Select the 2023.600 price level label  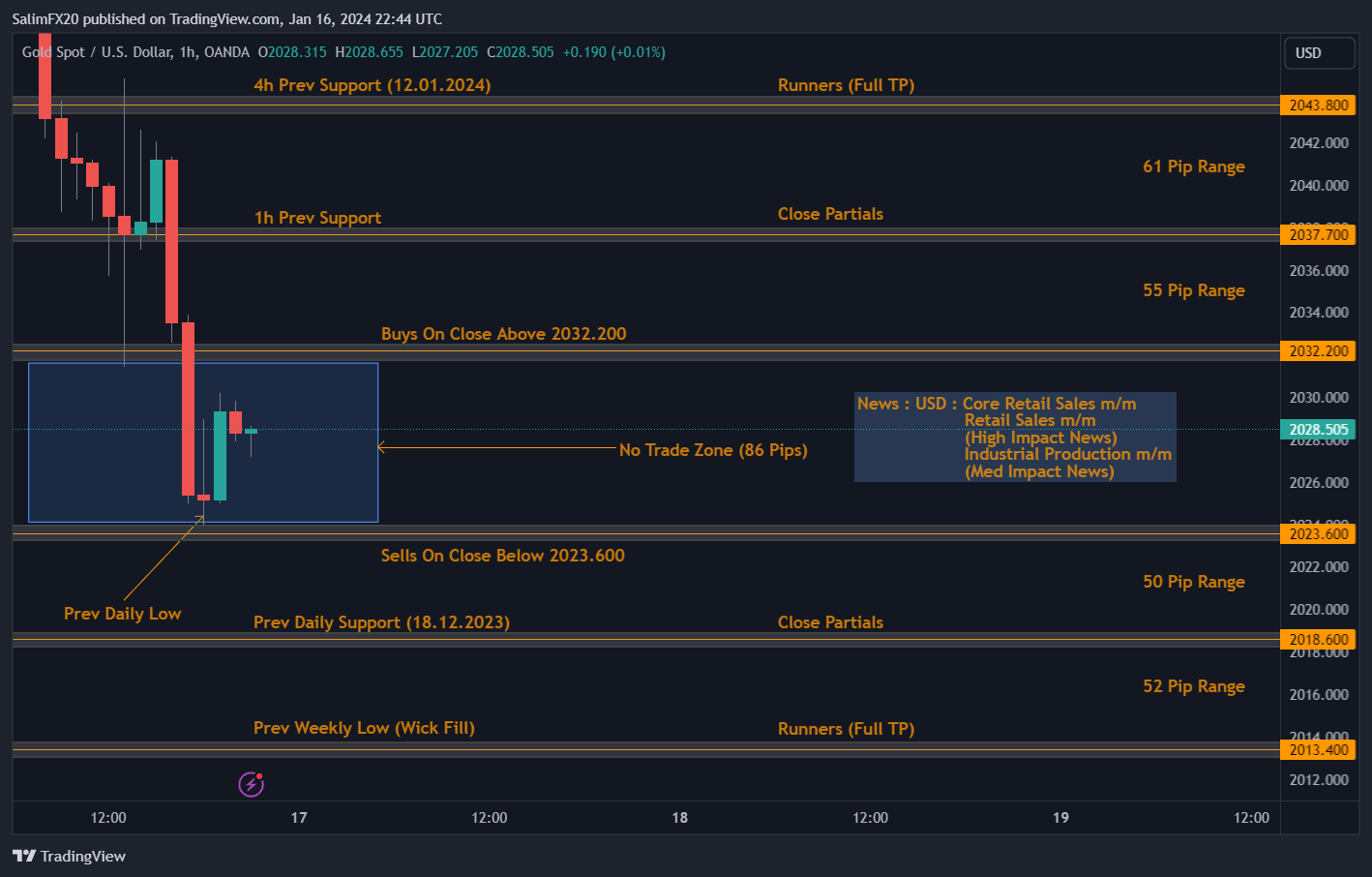(x=1318, y=534)
